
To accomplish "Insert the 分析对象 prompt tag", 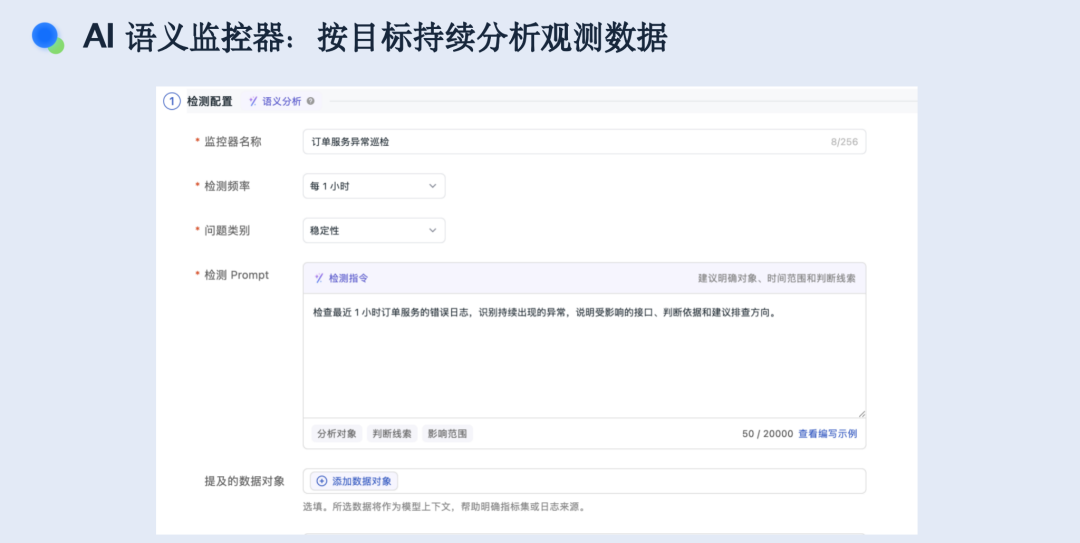I will 337,433.
